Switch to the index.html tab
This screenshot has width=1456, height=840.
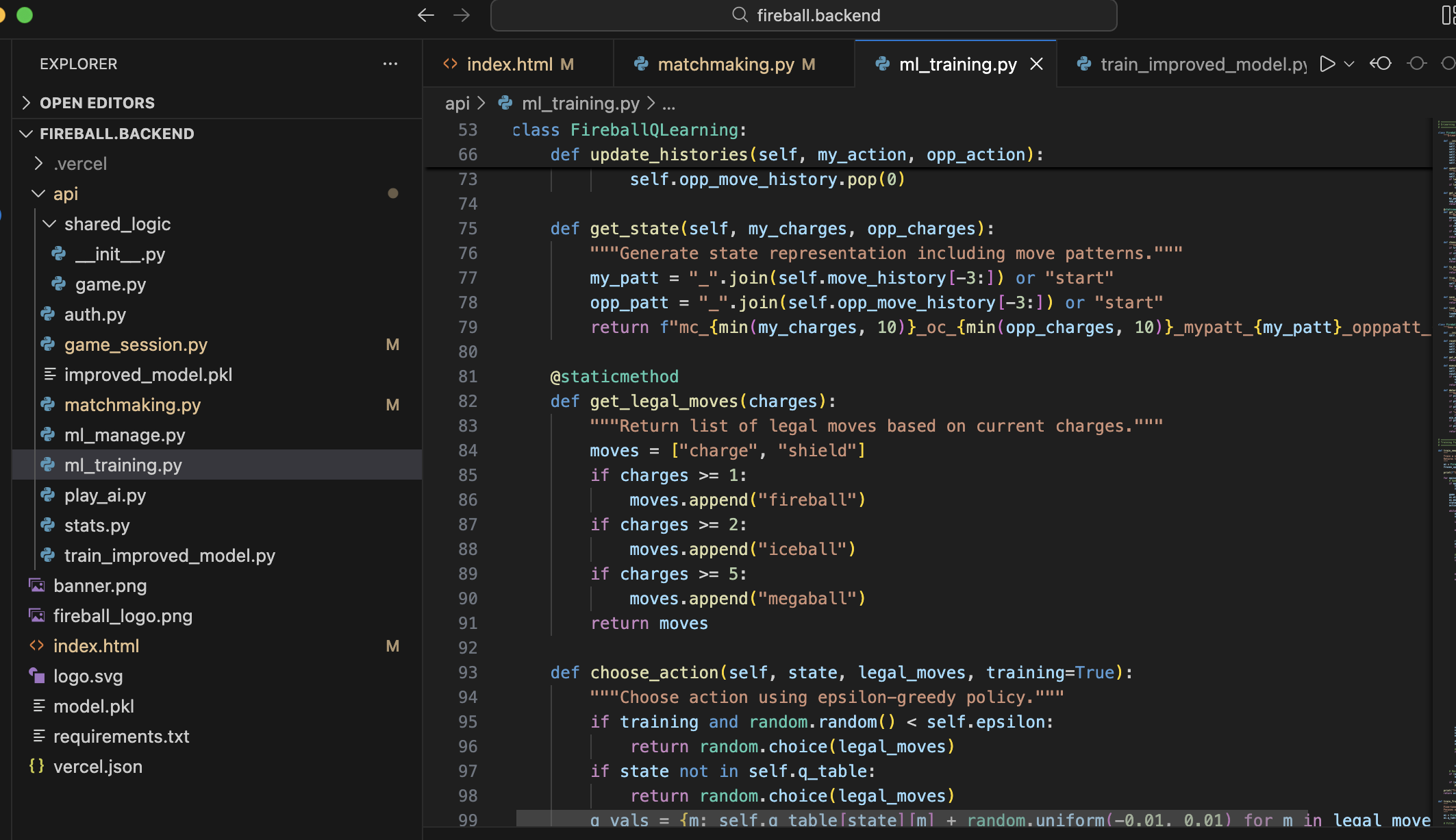coord(510,64)
